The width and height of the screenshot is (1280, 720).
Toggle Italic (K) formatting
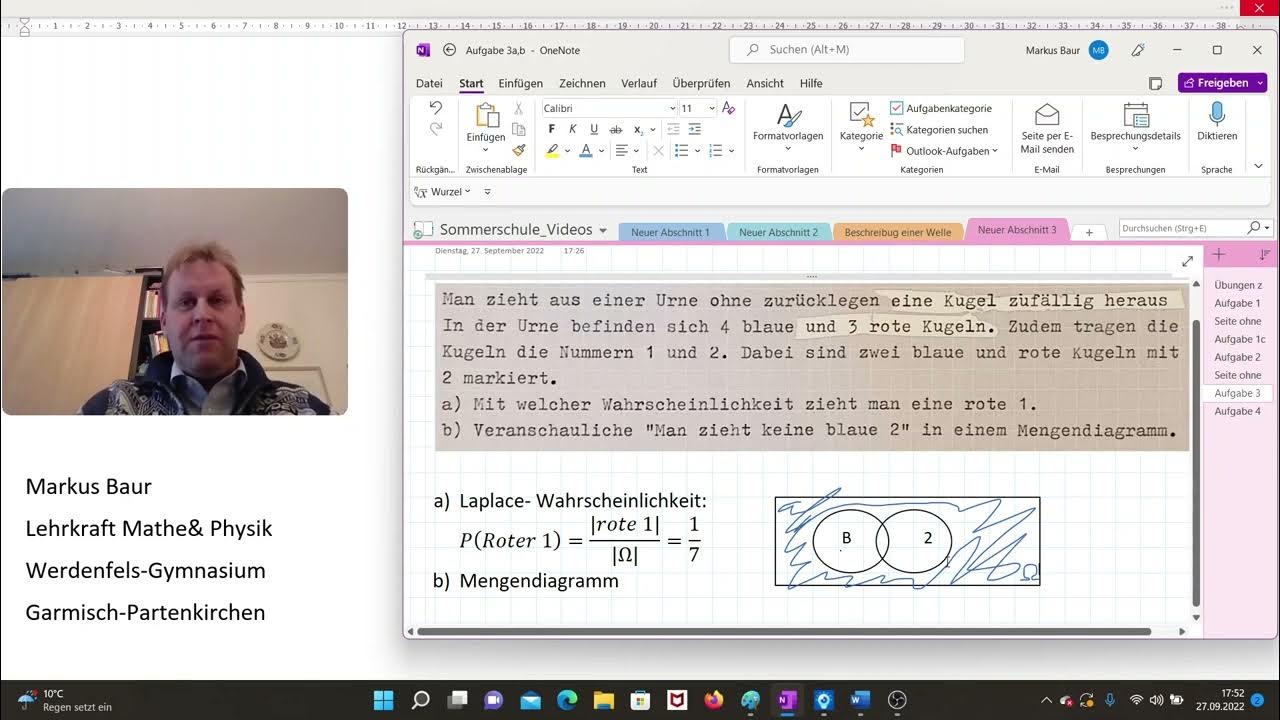(x=573, y=129)
